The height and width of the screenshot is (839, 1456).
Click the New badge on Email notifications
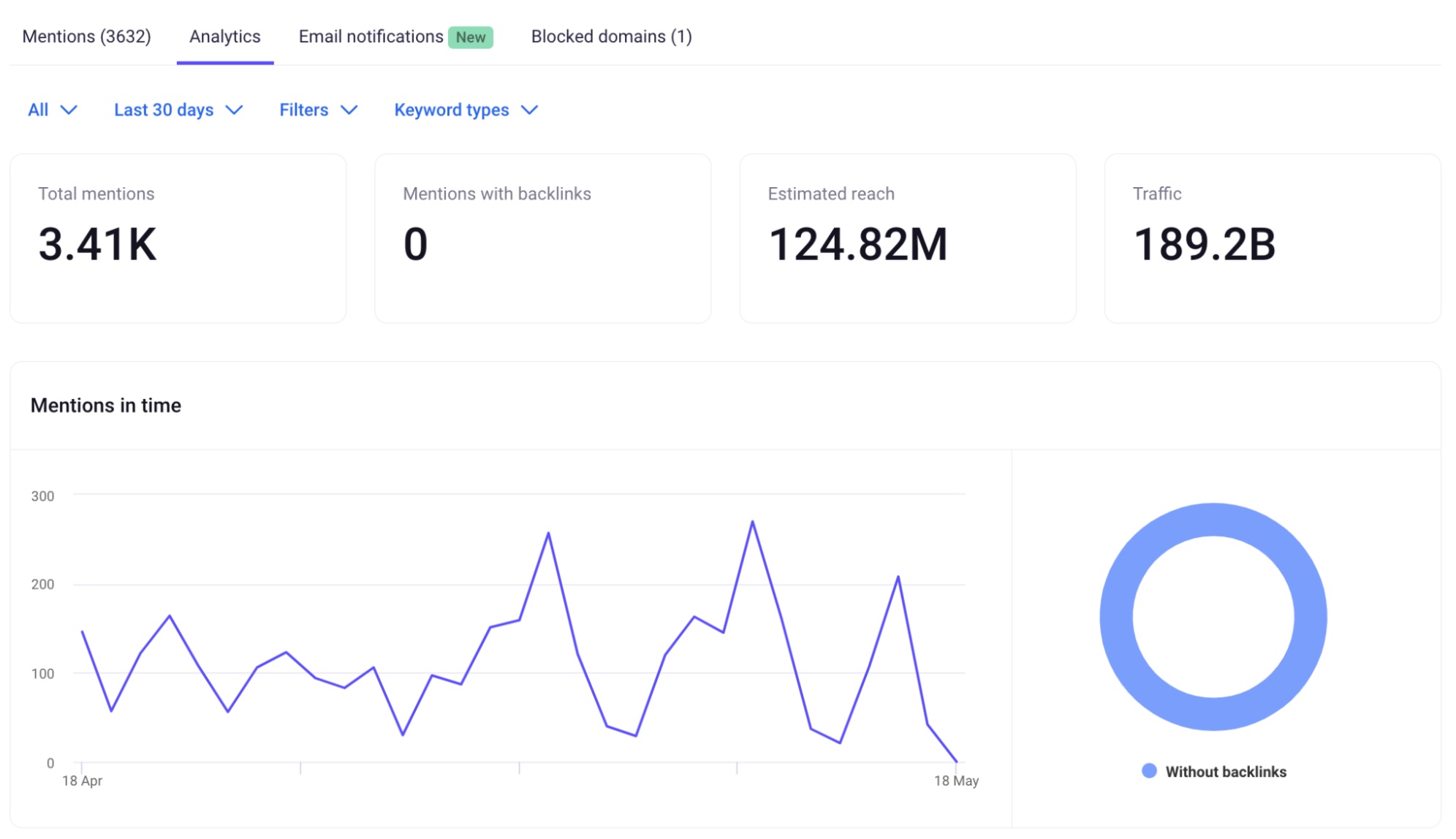471,37
